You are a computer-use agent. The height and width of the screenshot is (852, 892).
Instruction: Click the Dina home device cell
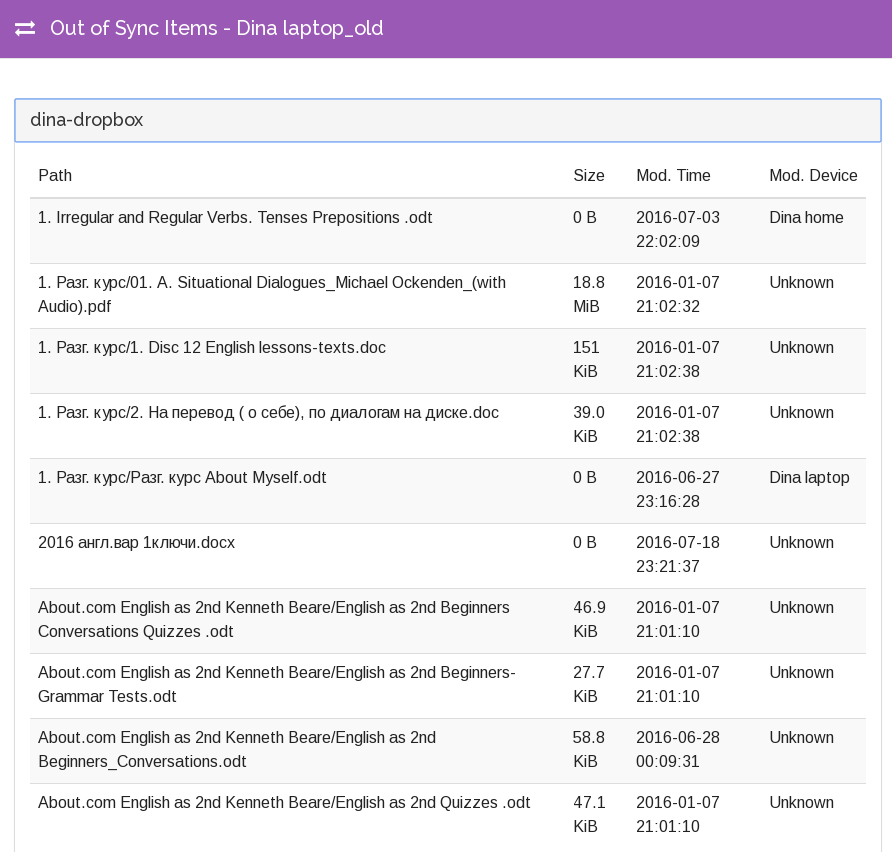806,218
